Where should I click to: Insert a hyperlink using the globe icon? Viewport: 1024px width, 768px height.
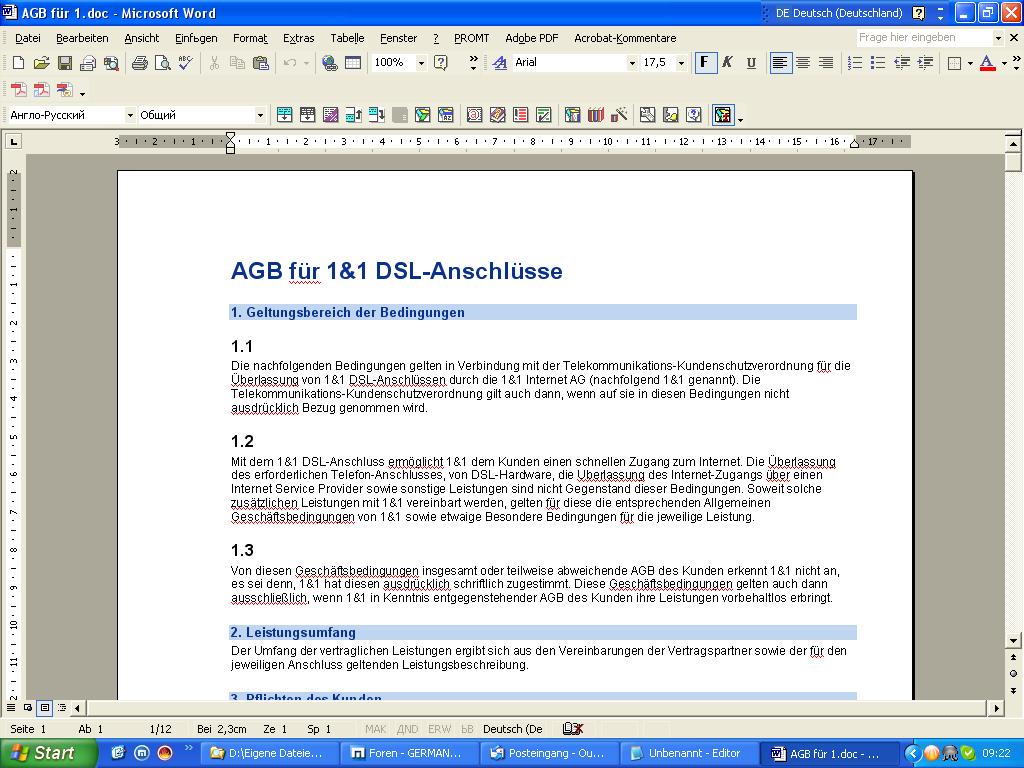(330, 63)
